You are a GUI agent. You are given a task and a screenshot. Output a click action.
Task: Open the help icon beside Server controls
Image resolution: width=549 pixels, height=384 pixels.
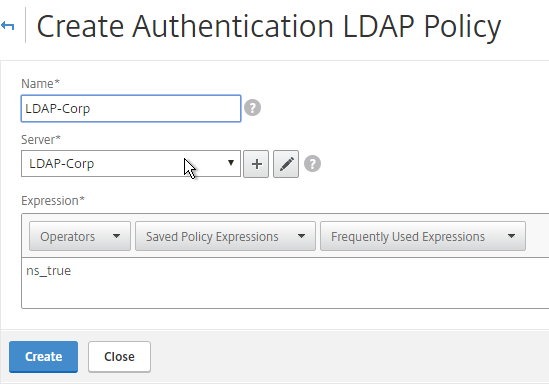coord(312,164)
